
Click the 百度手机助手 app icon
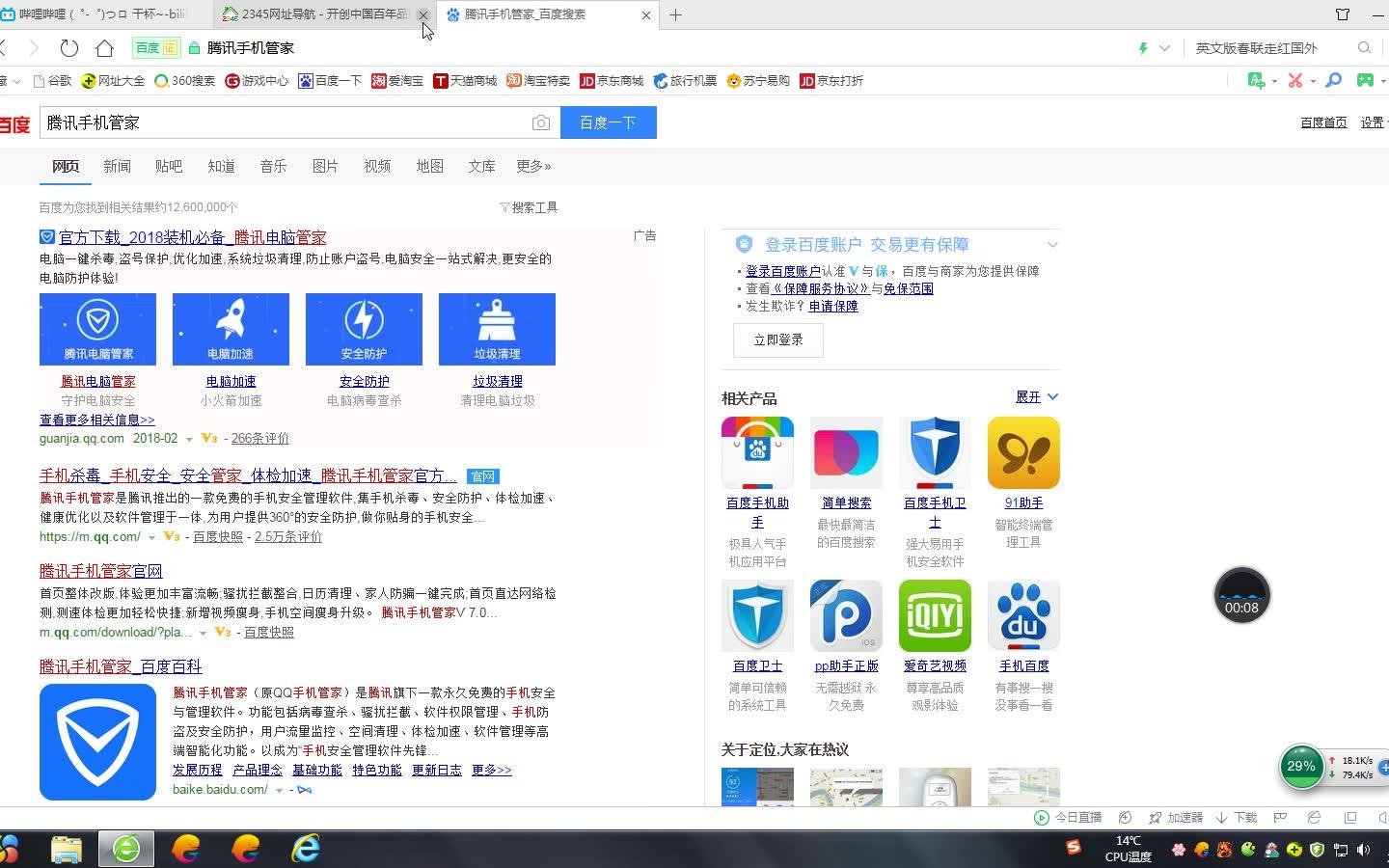point(757,452)
